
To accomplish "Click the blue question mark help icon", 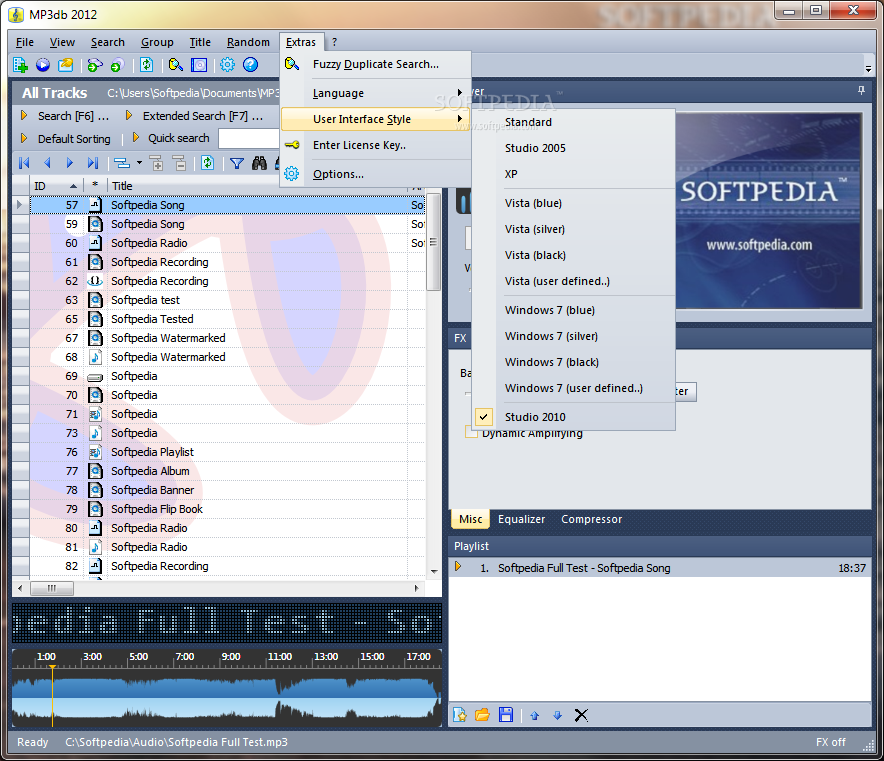I will (x=250, y=65).
